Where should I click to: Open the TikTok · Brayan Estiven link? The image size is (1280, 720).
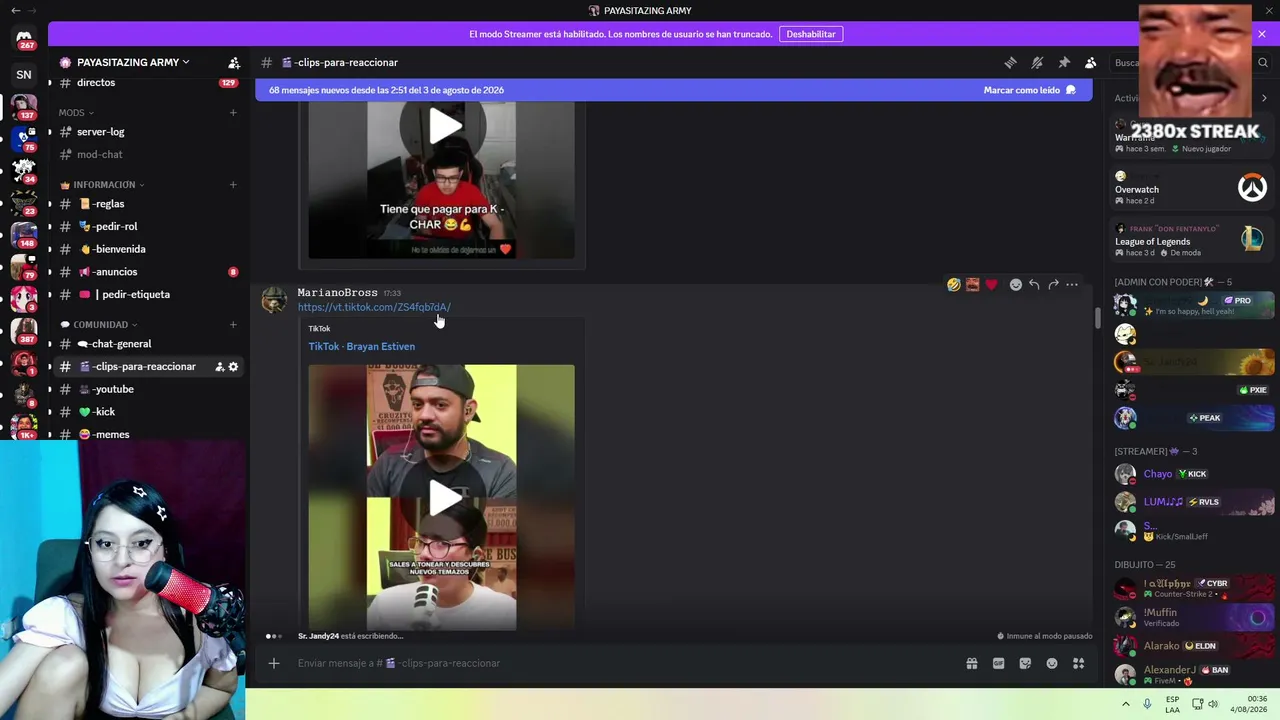tap(361, 346)
